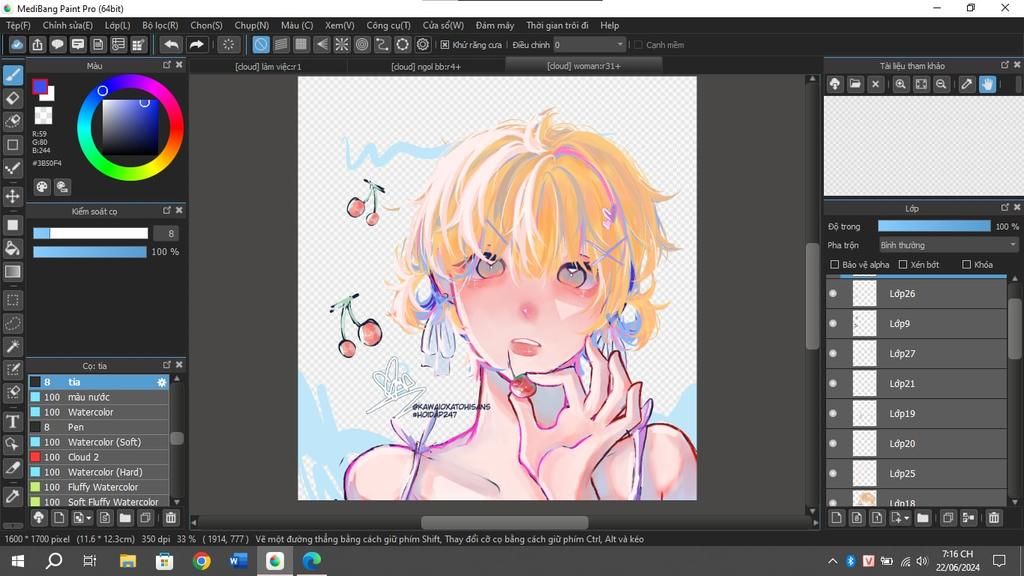Select the Gradient tool
Screen dimensions: 1024x576
coord(13,272)
